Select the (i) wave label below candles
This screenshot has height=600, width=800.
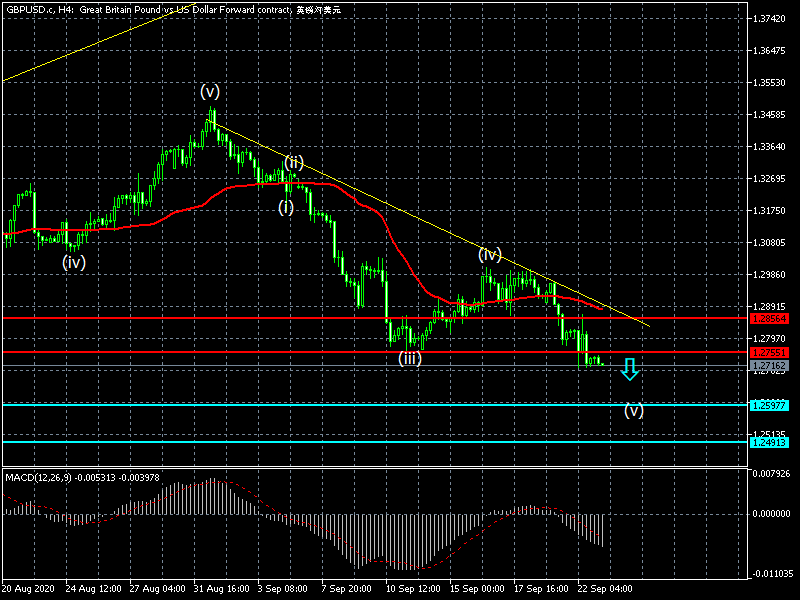[x=286, y=207]
